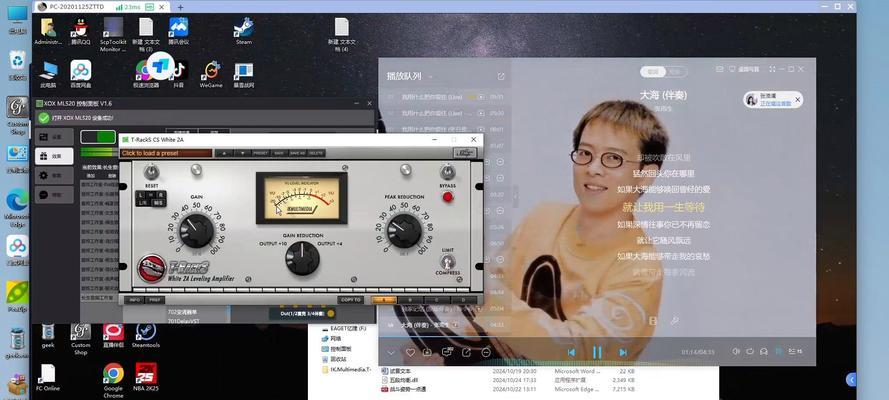Select comparison slot B in T-RackS
Image resolution: width=889 pixels, height=400 pixels.
pyautogui.click(x=410, y=300)
